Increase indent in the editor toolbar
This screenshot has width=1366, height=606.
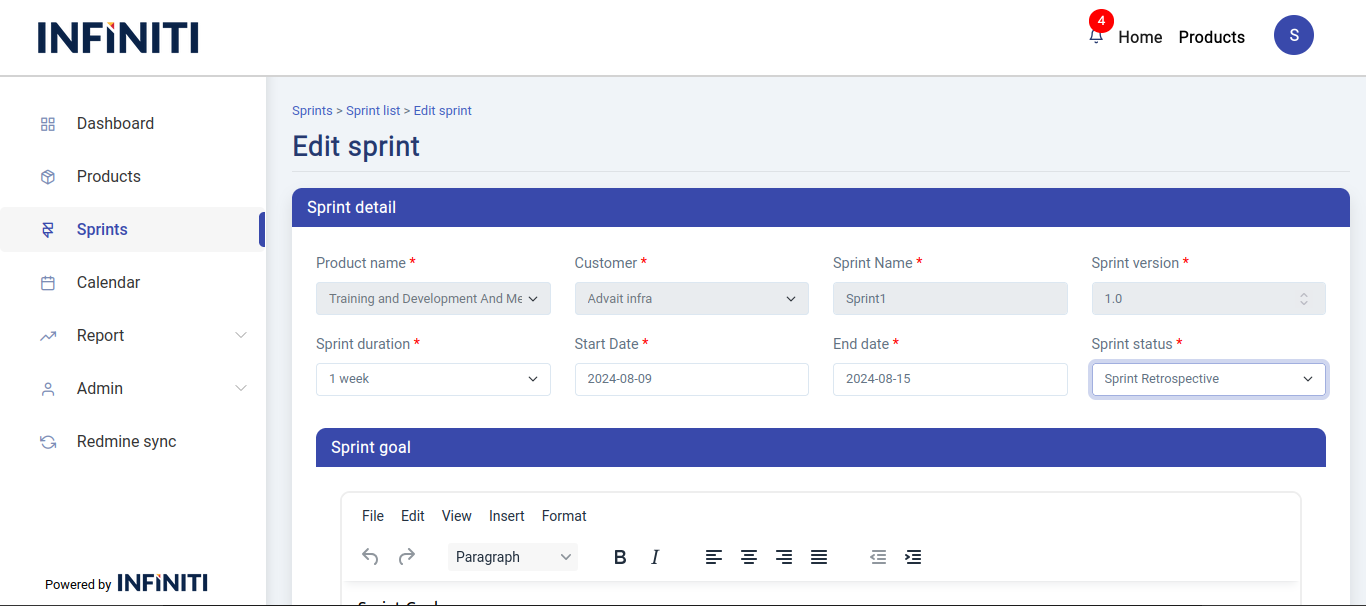pos(913,557)
